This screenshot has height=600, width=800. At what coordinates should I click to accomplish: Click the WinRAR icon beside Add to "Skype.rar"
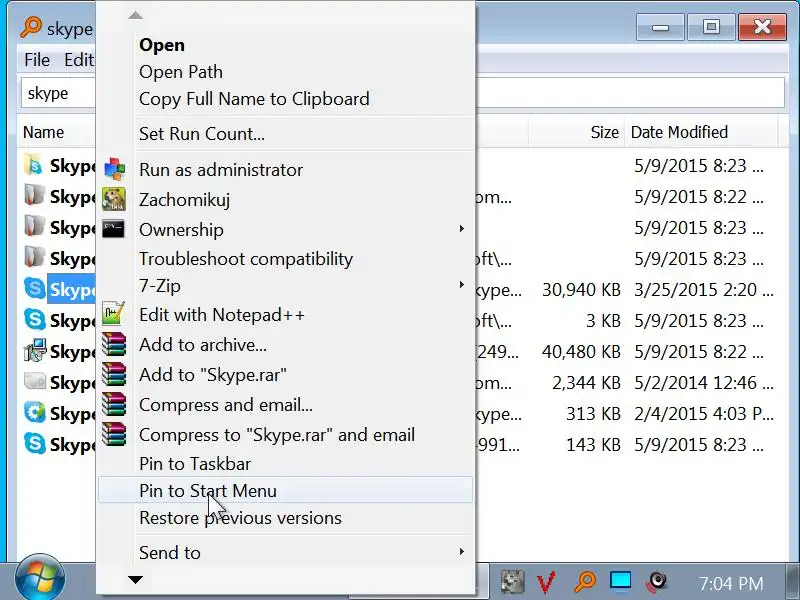114,374
